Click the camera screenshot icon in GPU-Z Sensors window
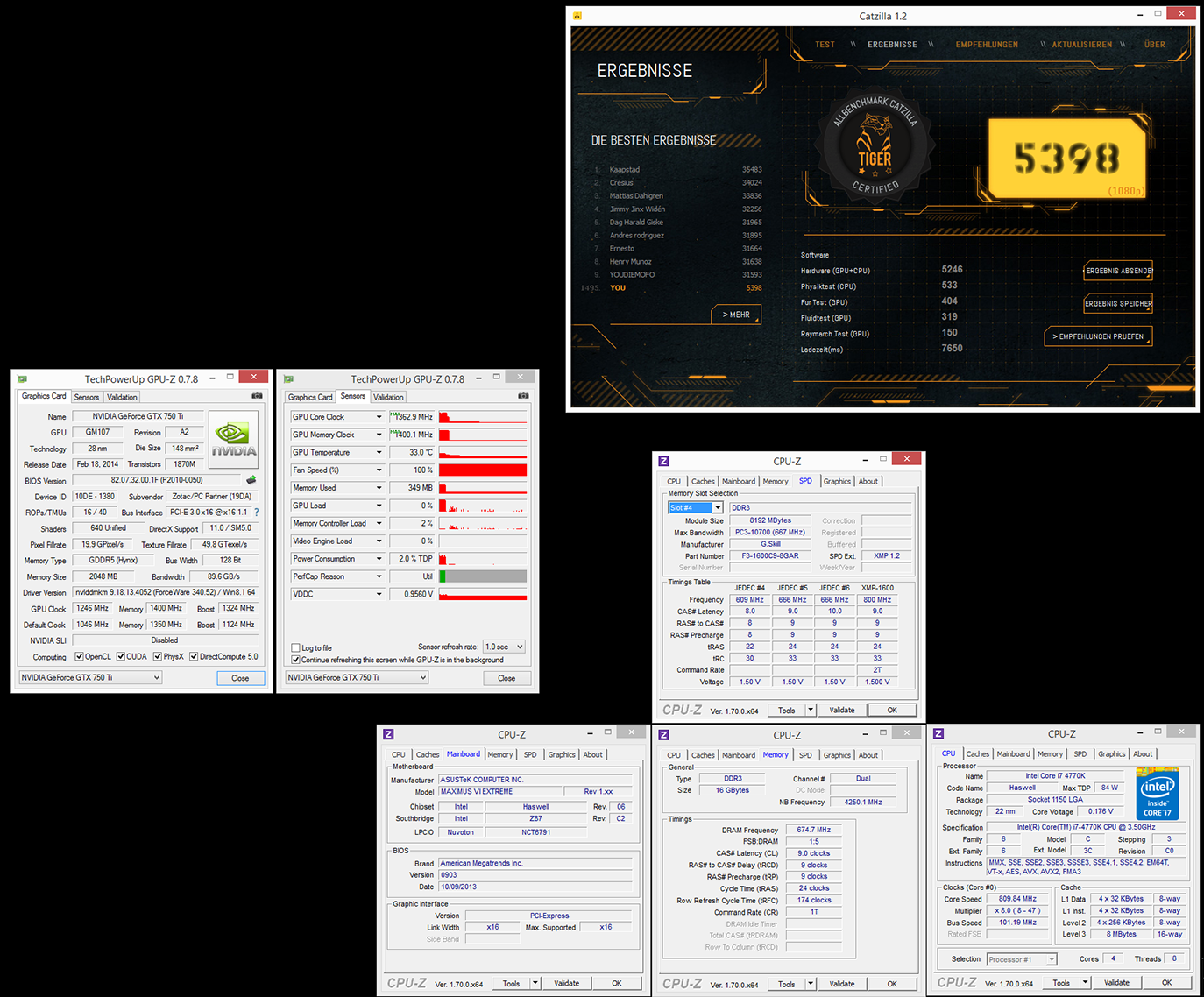 pyautogui.click(x=523, y=396)
